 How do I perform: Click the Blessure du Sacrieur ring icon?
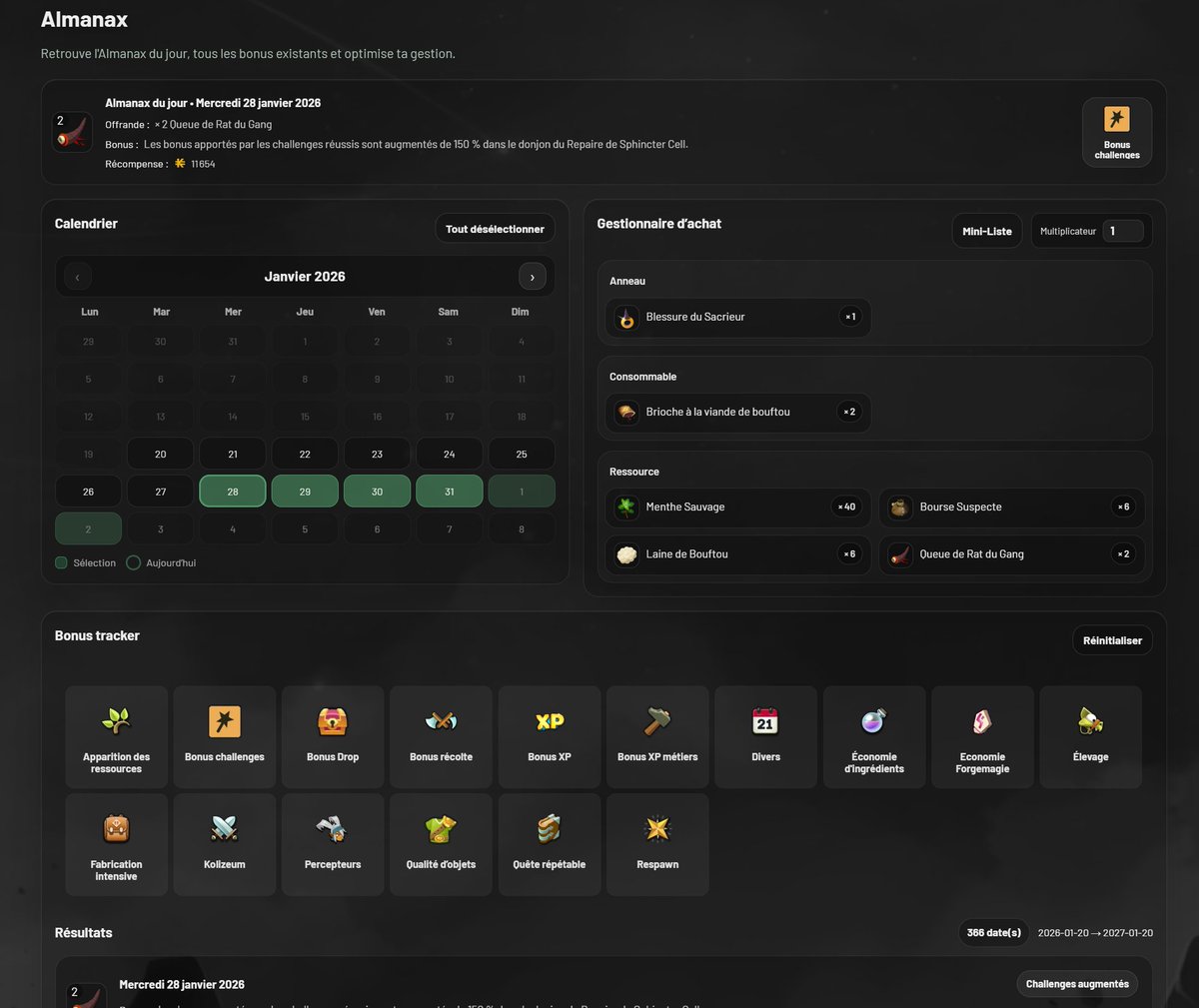pos(626,318)
